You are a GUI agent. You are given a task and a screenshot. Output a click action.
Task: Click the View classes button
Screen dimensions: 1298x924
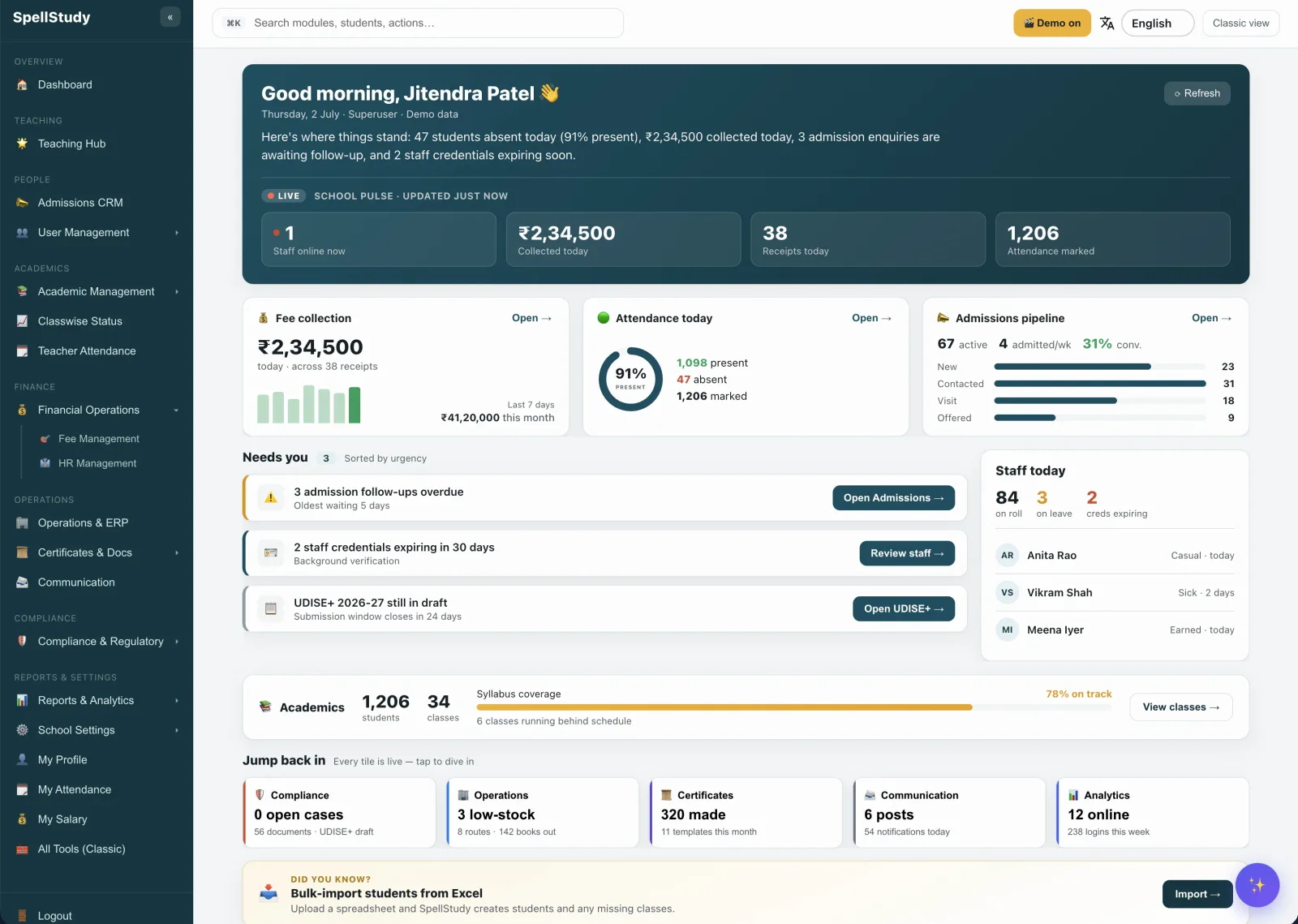pos(1180,707)
